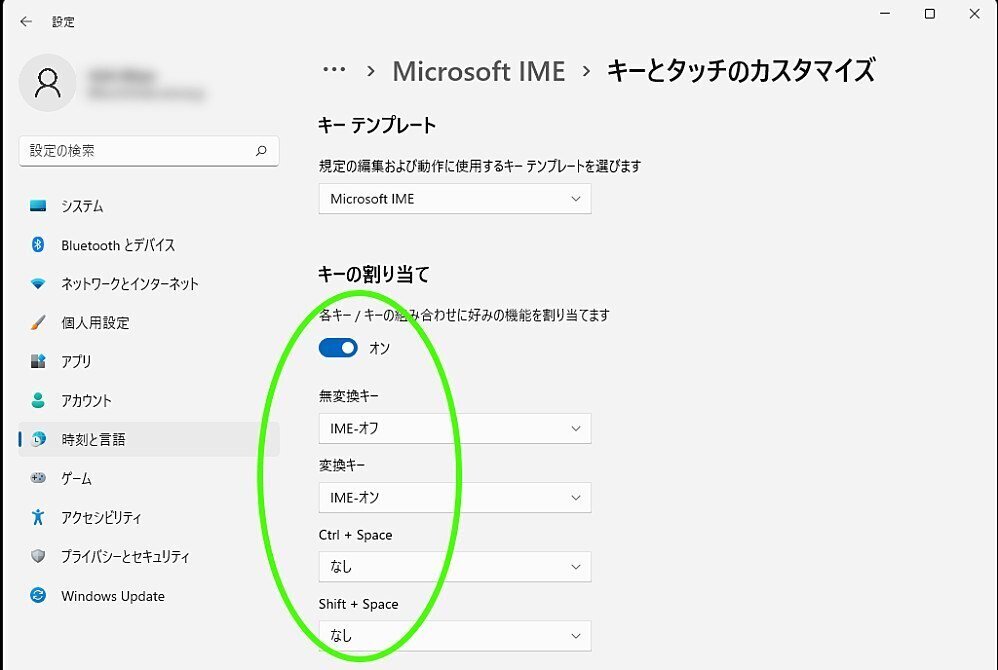Click the ゲーム controller icon
Viewport: 998px width, 670px height.
pyautogui.click(x=38, y=478)
